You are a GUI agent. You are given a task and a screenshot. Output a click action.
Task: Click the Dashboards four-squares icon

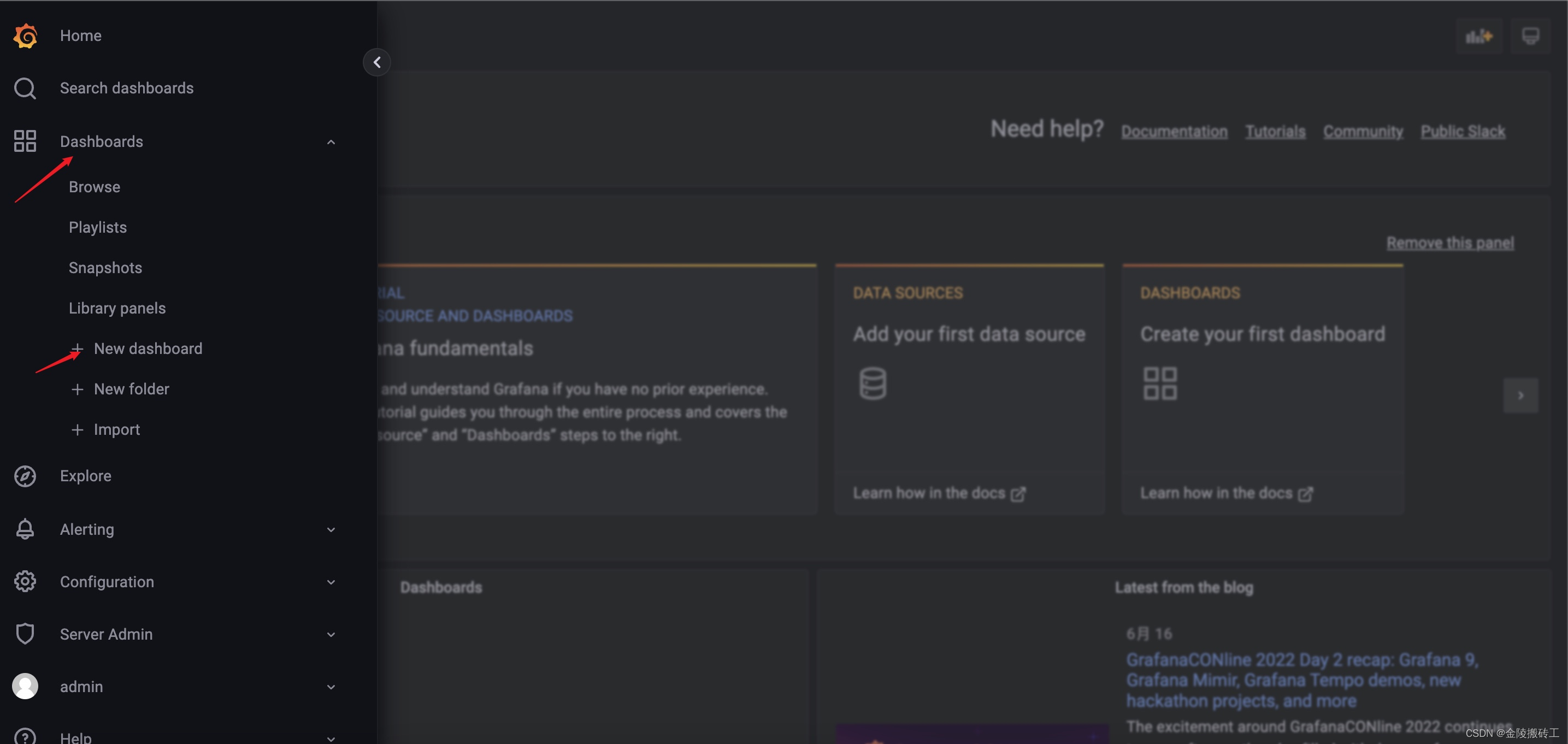(25, 141)
